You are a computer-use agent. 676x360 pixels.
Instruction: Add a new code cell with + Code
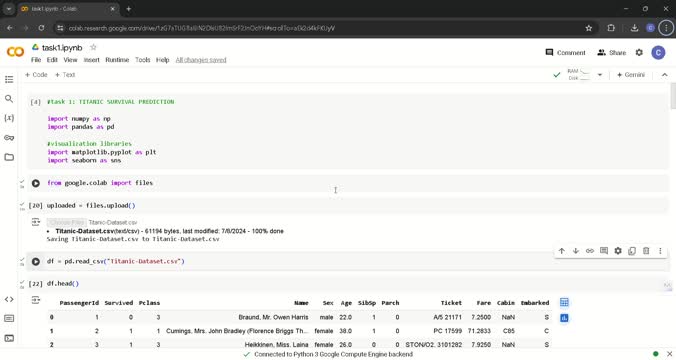(36, 75)
